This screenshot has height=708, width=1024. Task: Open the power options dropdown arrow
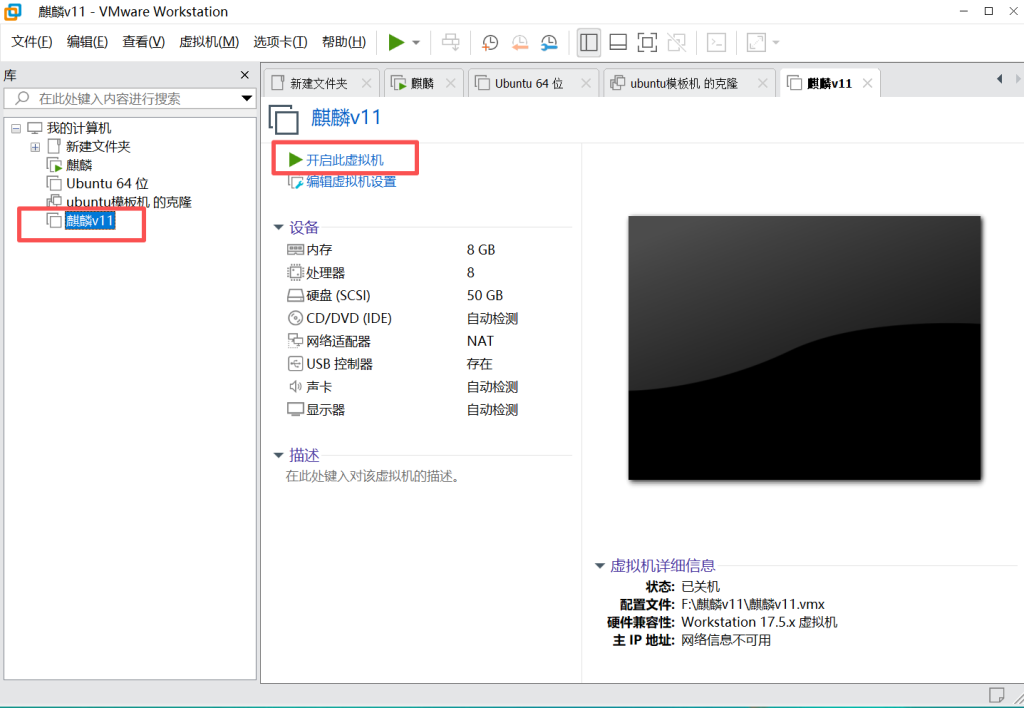(416, 43)
